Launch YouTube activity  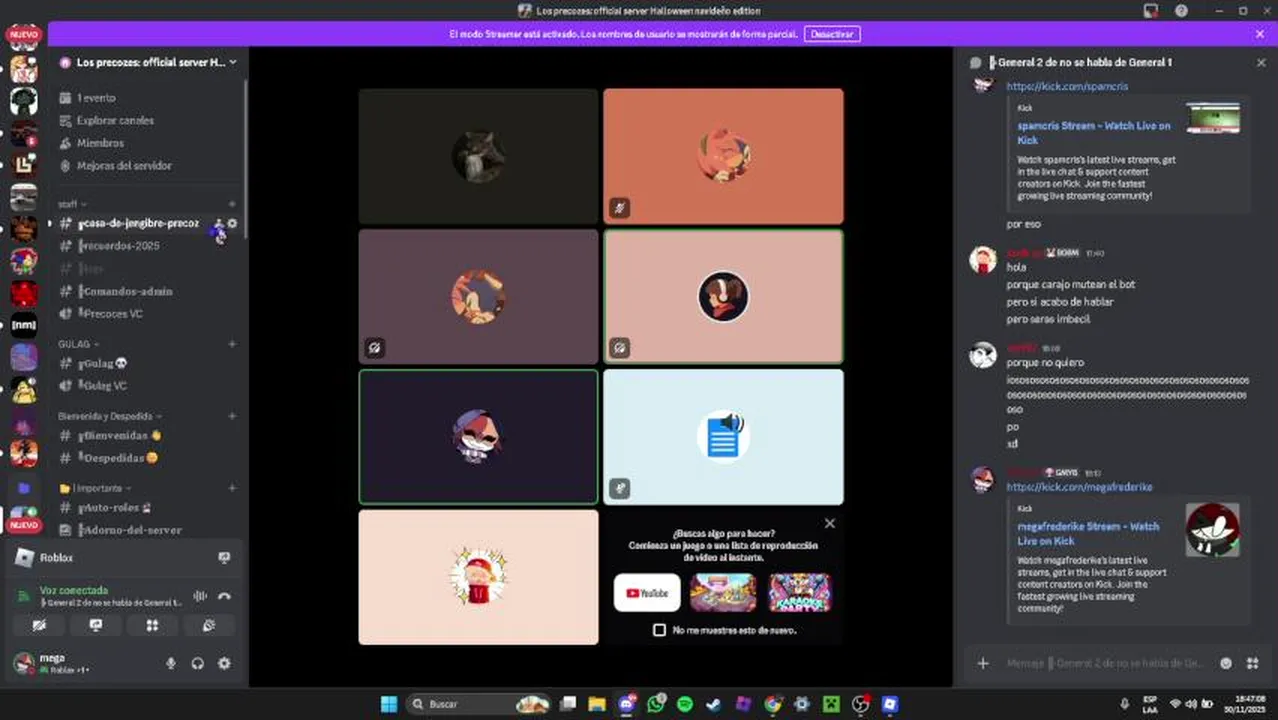[x=647, y=593]
